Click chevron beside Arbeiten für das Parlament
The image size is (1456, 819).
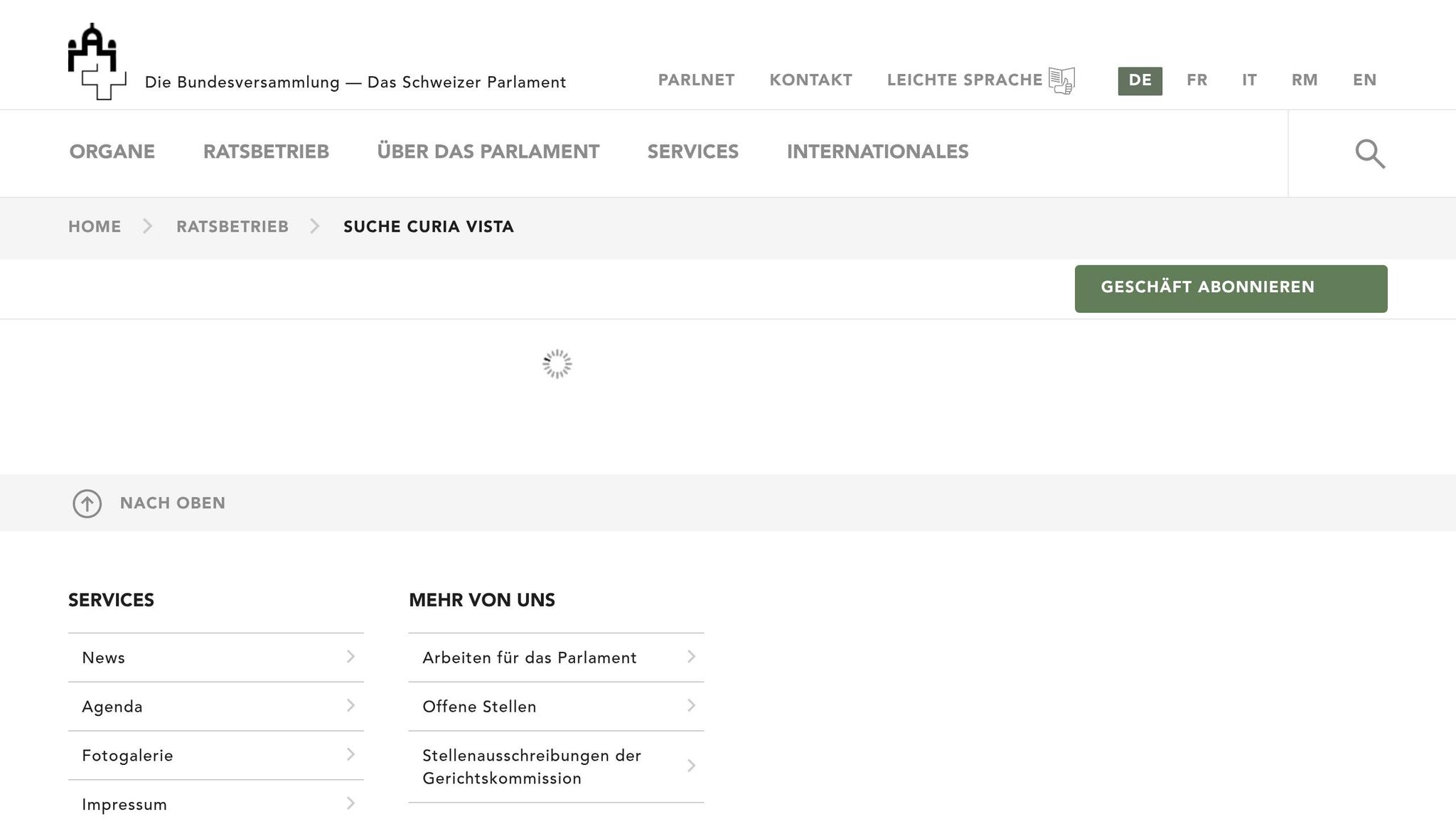pyautogui.click(x=691, y=657)
